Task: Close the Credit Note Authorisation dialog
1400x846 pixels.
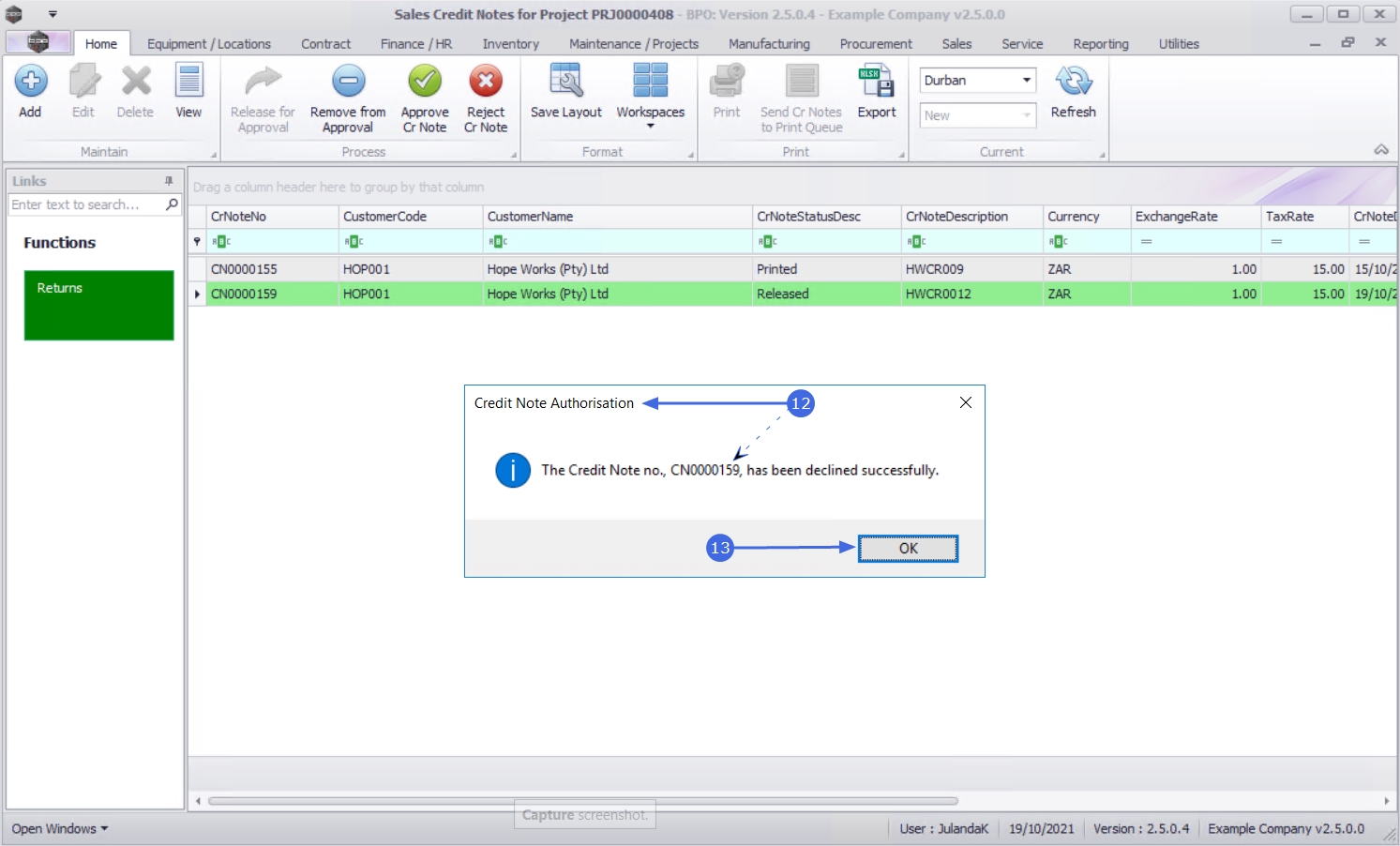Action: tap(966, 402)
